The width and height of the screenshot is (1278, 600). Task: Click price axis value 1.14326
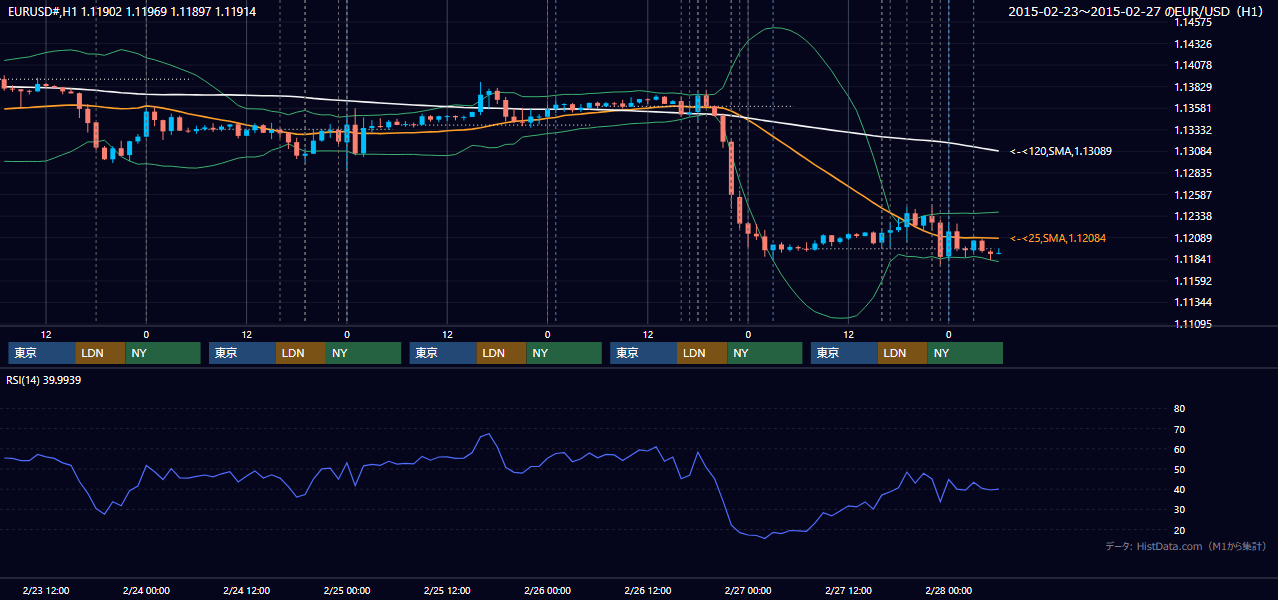[1192, 44]
